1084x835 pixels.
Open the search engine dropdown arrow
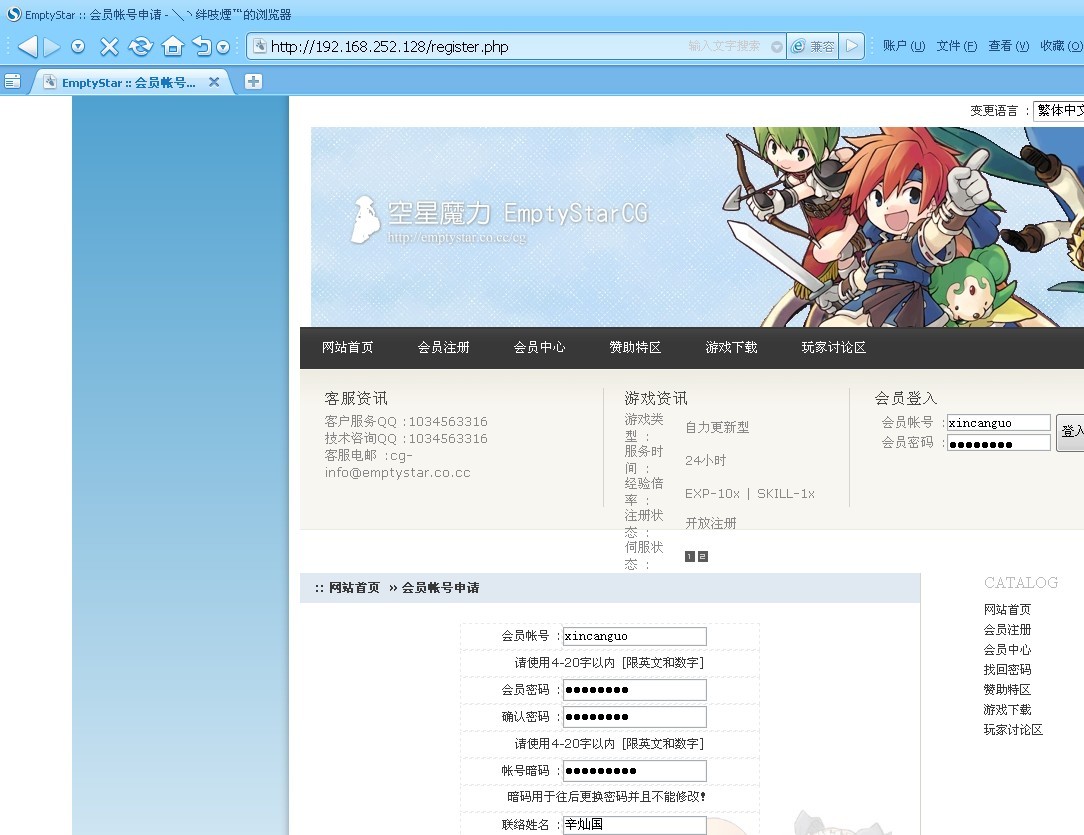click(x=777, y=47)
